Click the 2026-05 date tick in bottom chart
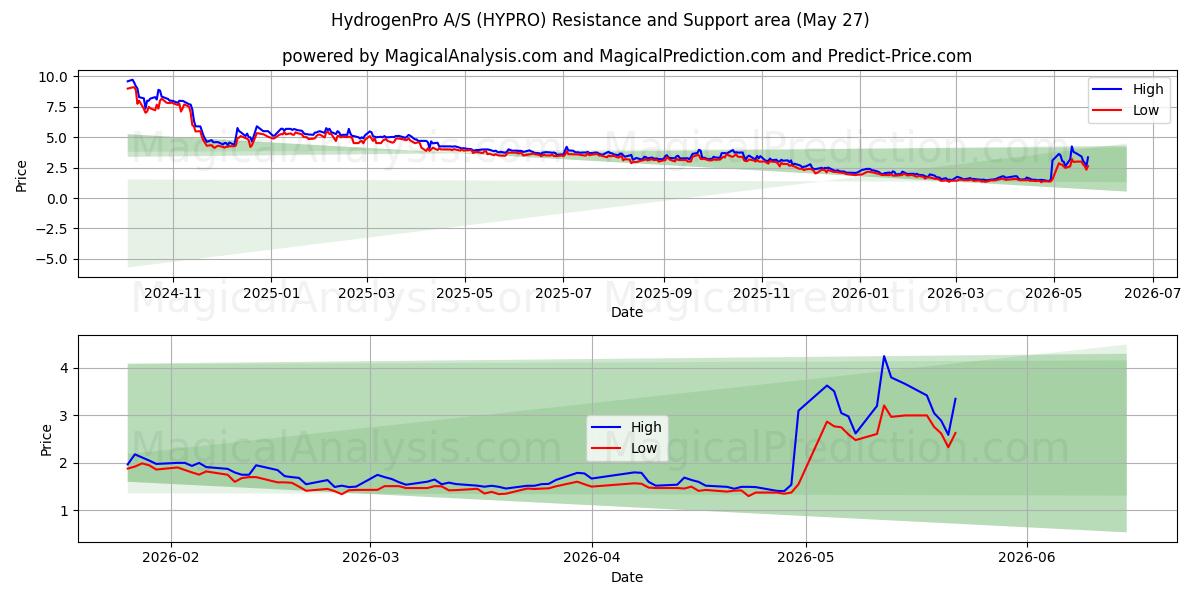 click(x=805, y=559)
